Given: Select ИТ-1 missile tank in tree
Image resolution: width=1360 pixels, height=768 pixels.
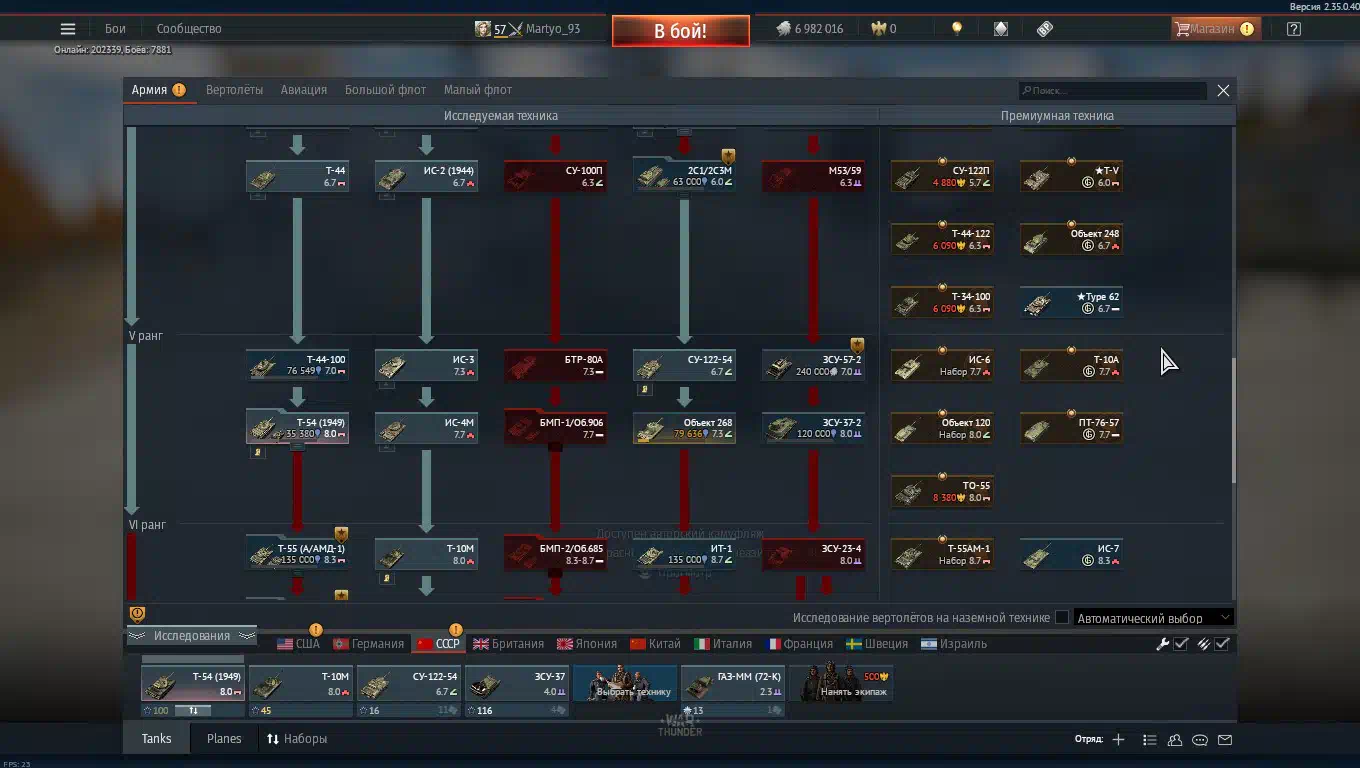Looking at the screenshot, I should pos(685,554).
